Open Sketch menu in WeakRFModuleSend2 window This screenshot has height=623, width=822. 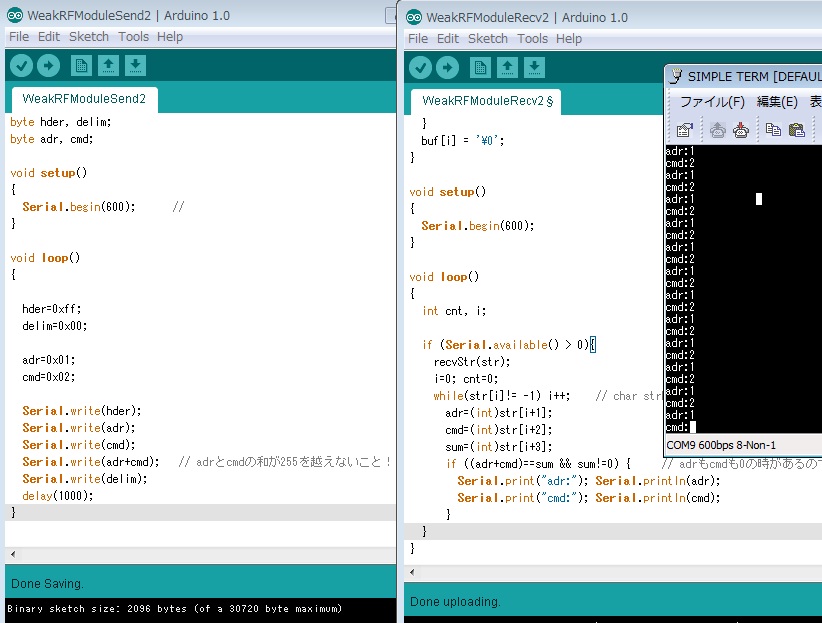pyautogui.click(x=89, y=37)
